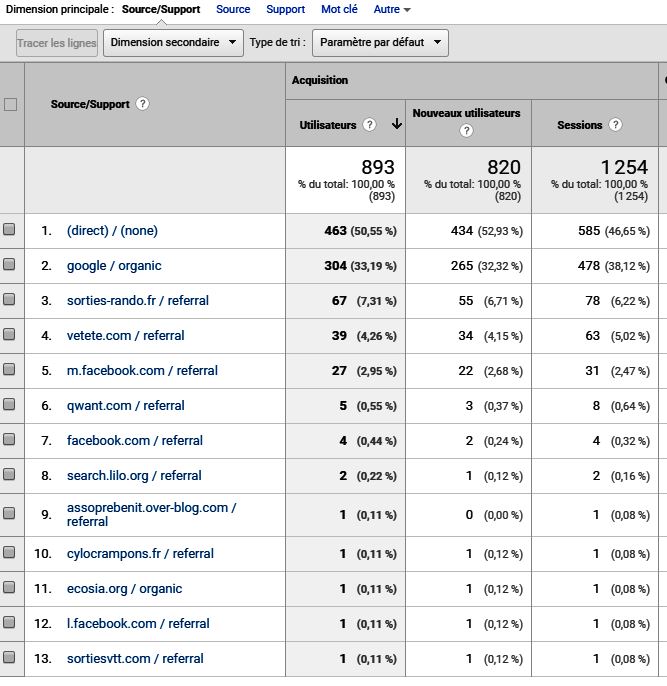This screenshot has height=686, width=667.
Task: Tick the l.facebook.com / referral checkbox
Action: (9, 622)
